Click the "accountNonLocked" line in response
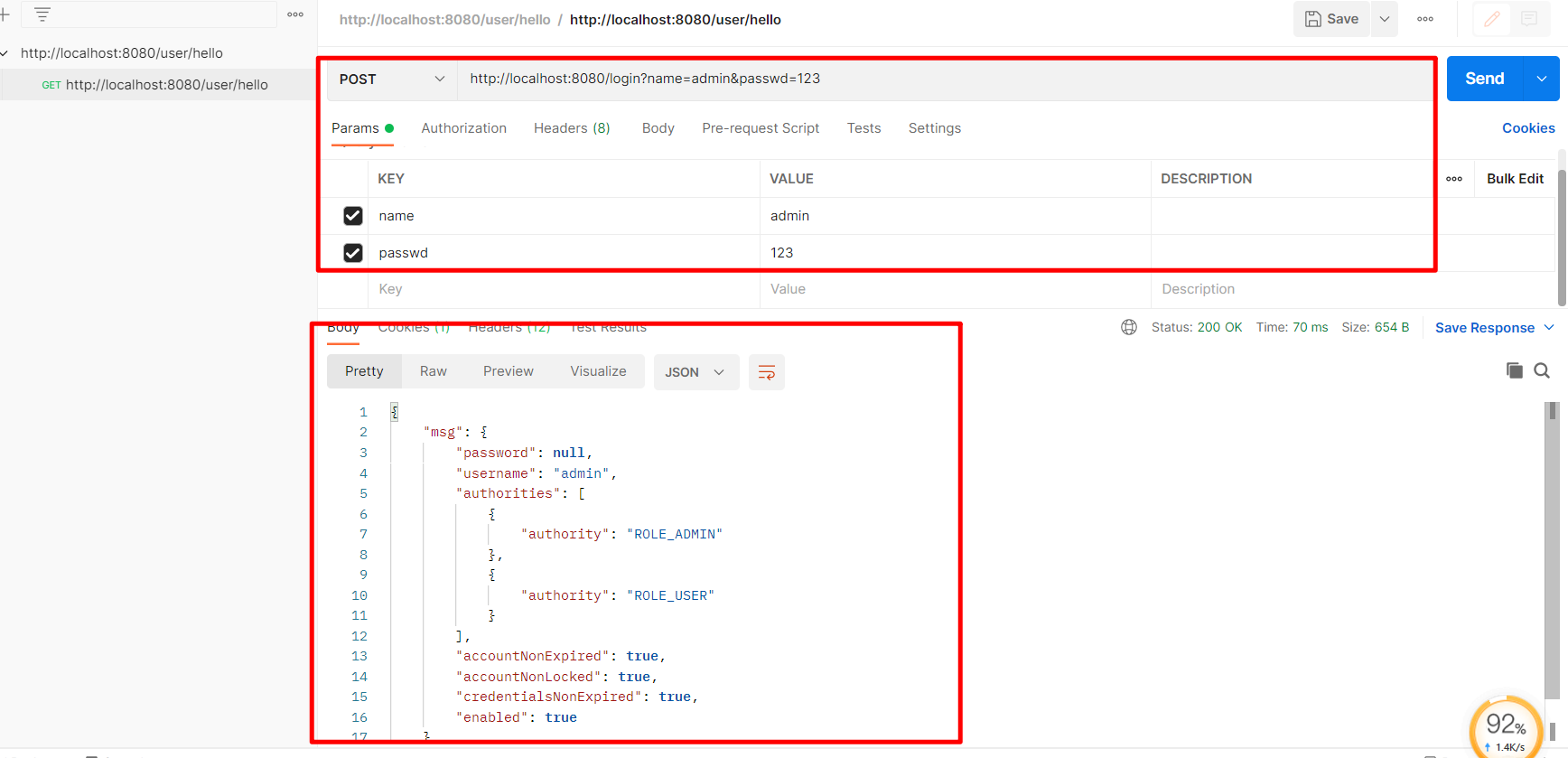This screenshot has width=1568, height=758. (x=556, y=677)
